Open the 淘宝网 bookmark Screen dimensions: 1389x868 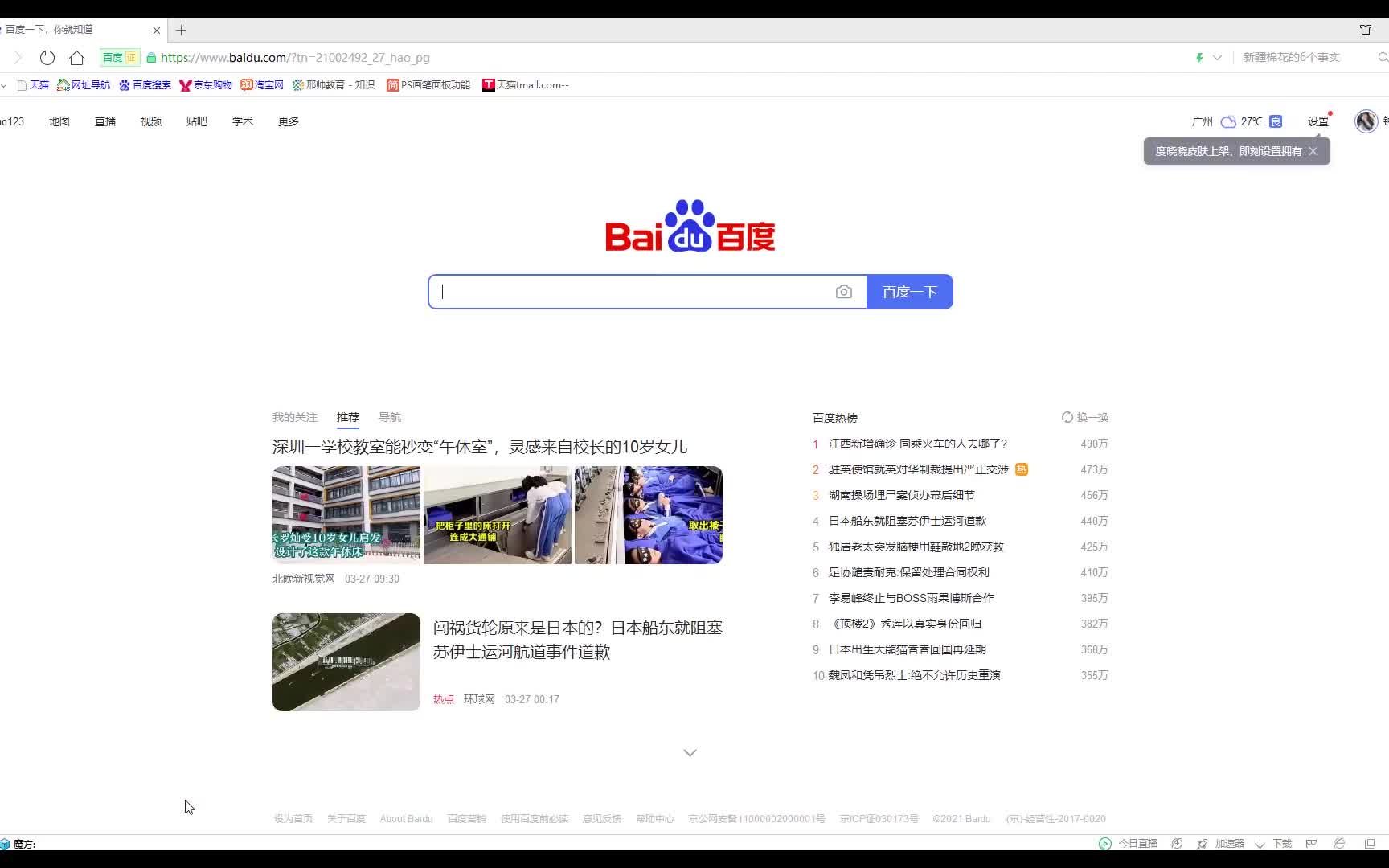pyautogui.click(x=262, y=85)
